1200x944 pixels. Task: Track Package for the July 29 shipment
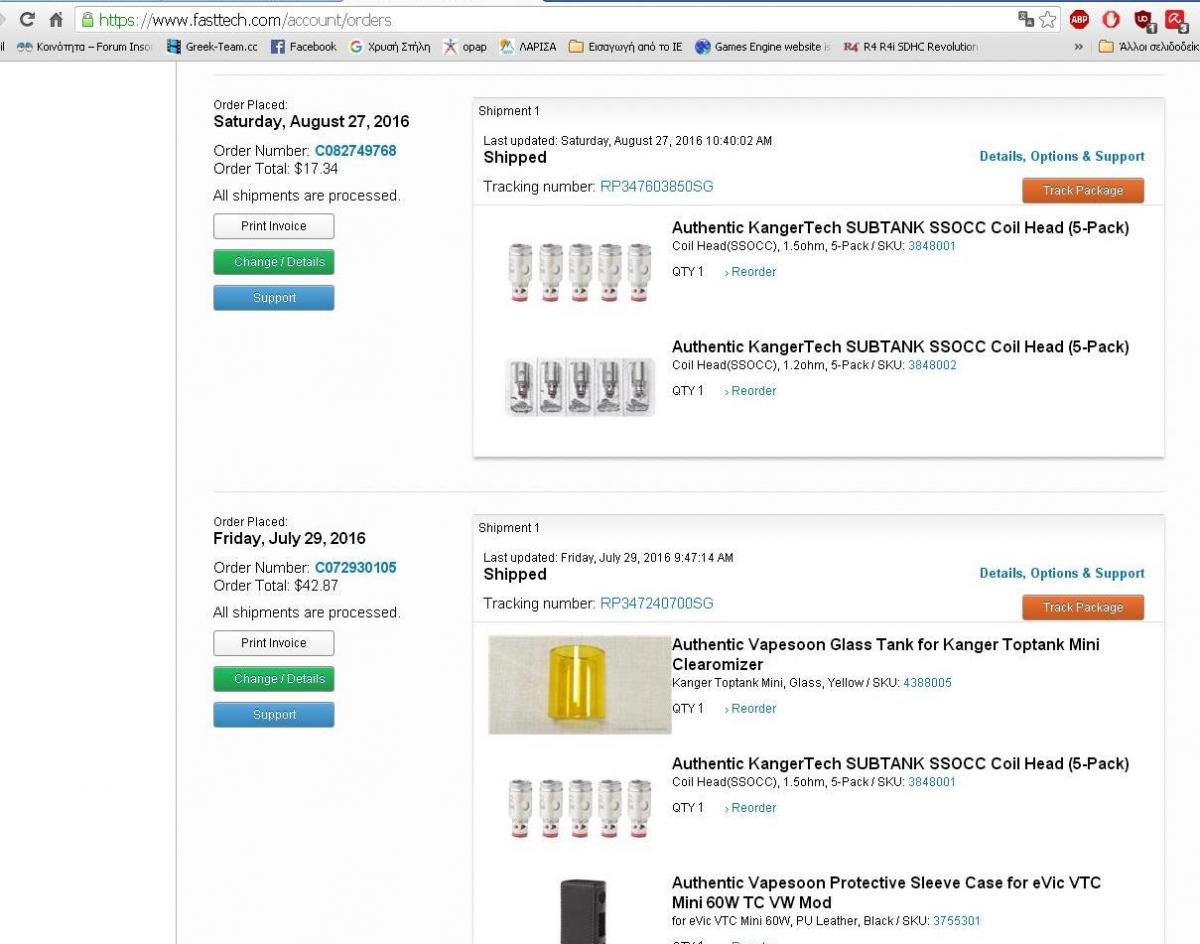point(1083,607)
